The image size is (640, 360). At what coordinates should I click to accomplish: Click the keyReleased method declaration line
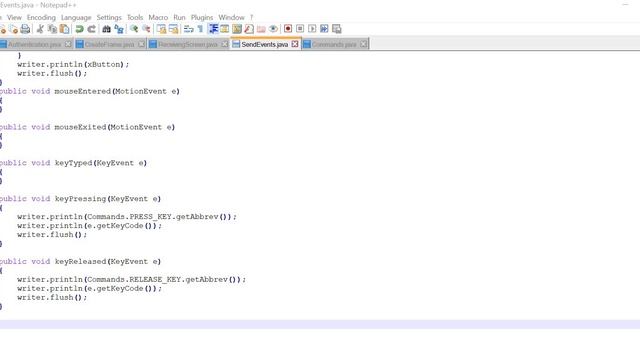coord(80,262)
